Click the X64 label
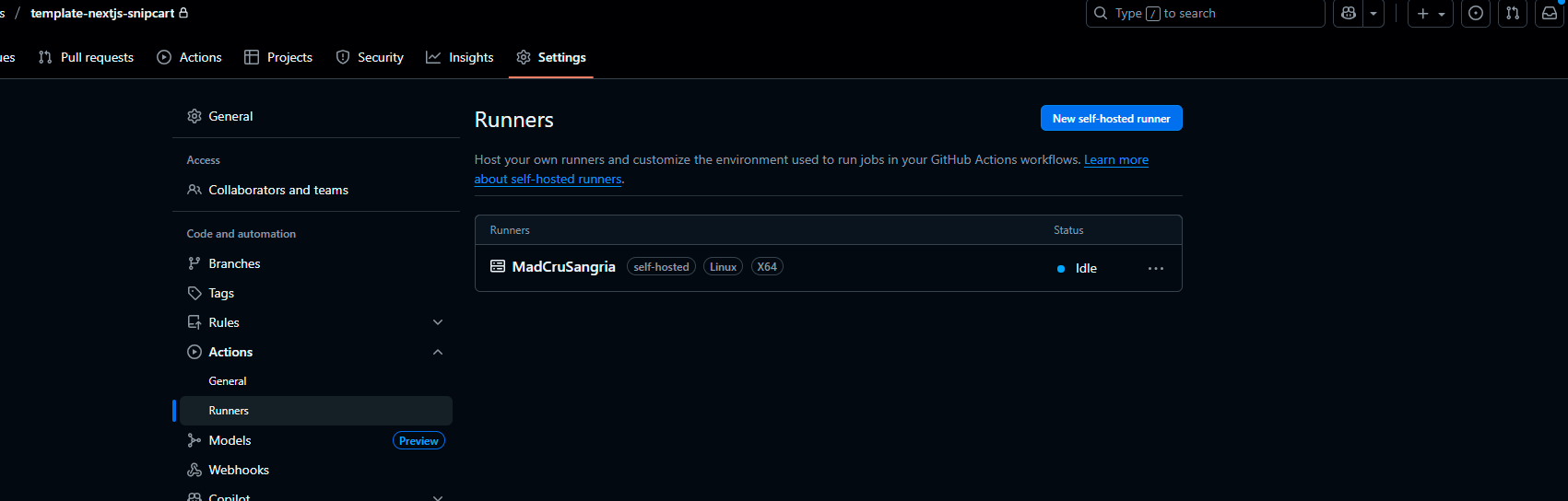 coord(767,267)
